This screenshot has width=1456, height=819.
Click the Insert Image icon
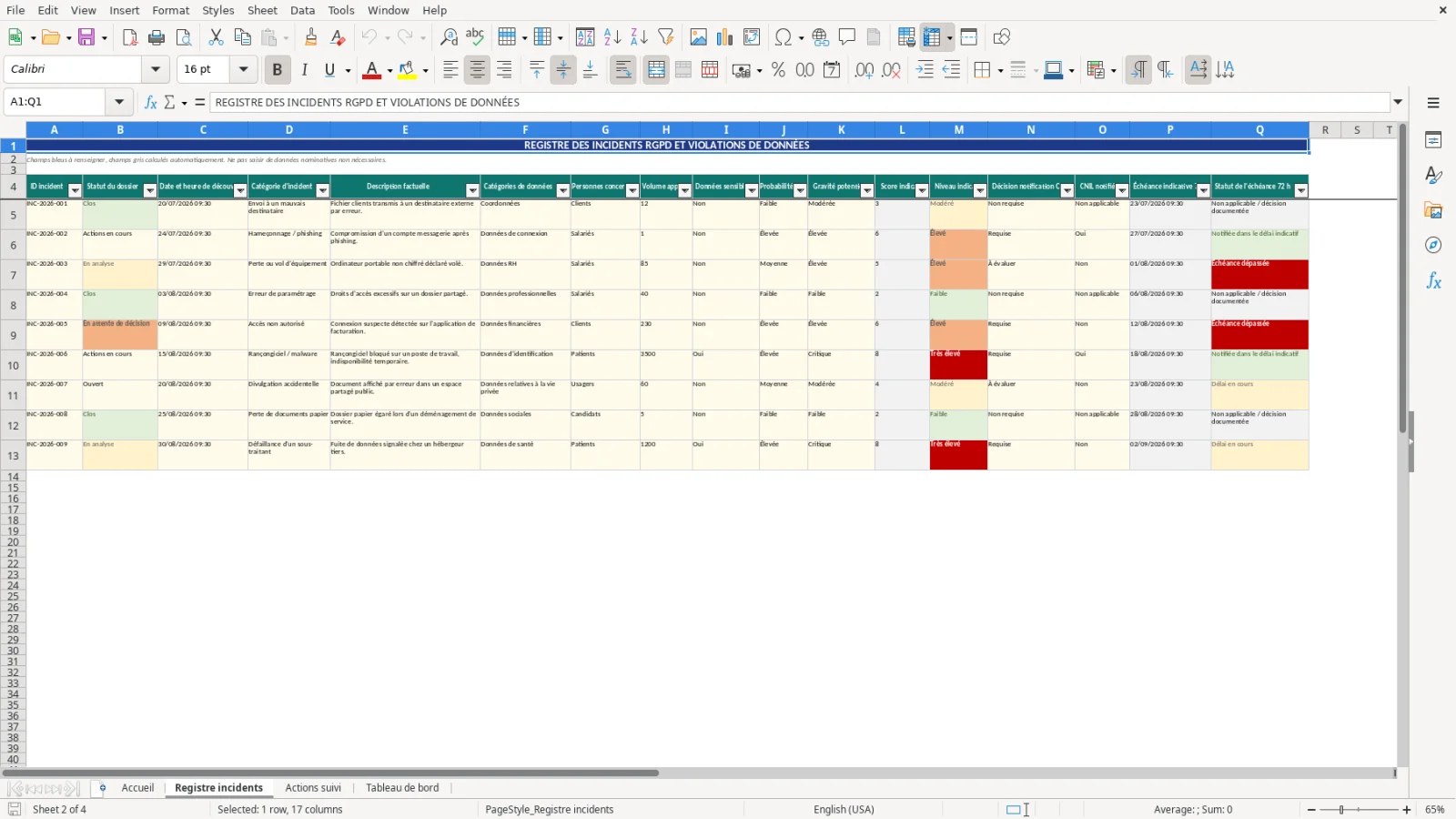coord(699,37)
